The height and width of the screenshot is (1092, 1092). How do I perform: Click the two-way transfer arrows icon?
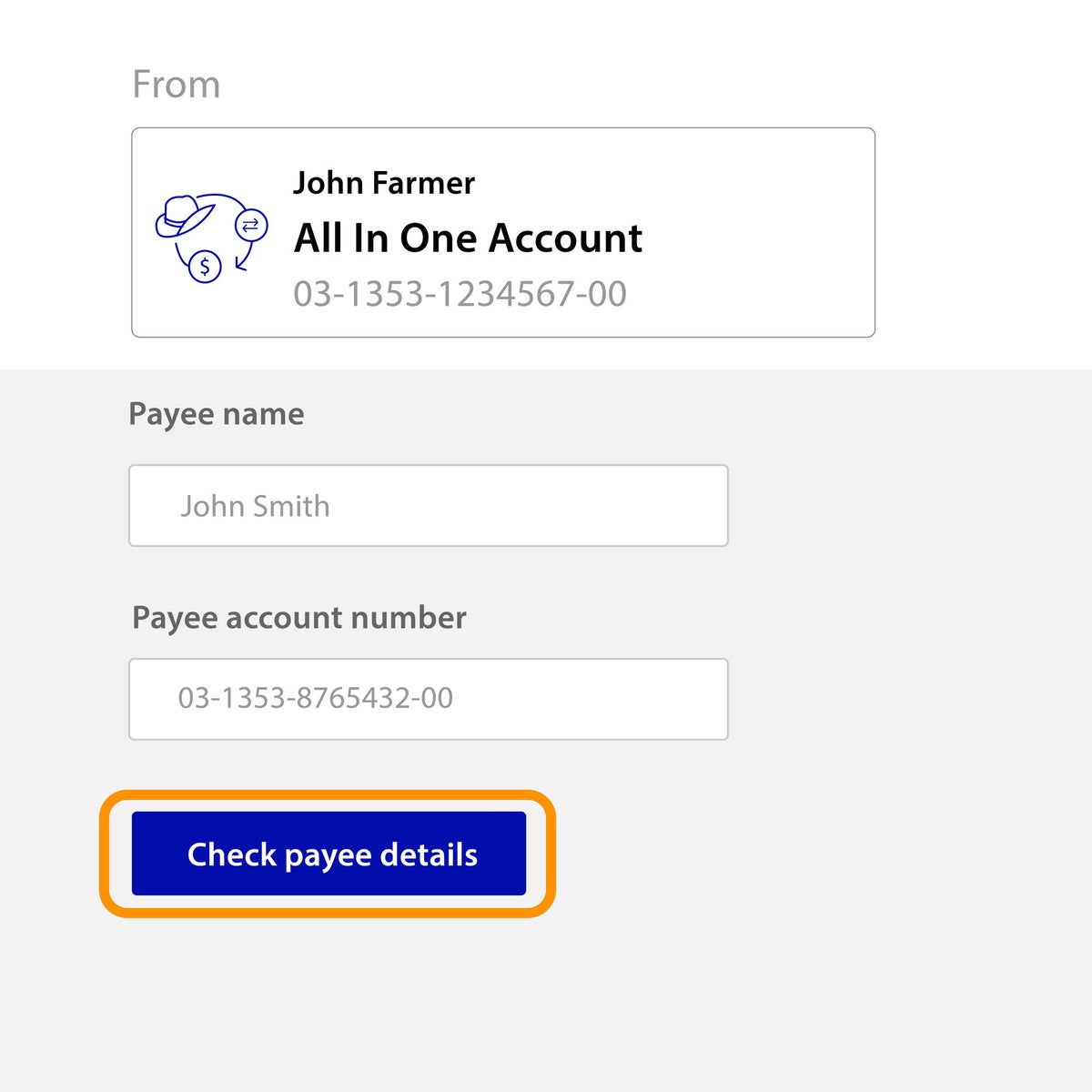click(251, 225)
